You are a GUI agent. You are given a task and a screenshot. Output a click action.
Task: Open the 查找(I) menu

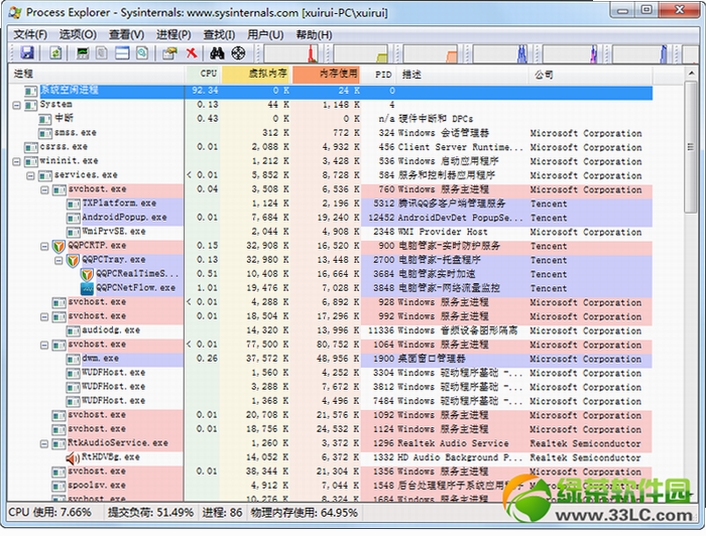tap(219, 35)
